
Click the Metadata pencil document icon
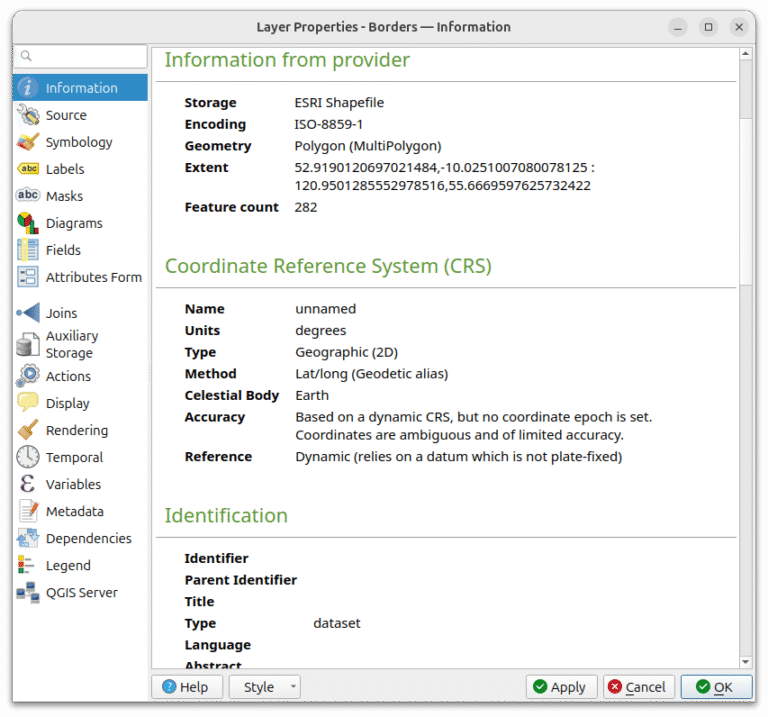pyautogui.click(x=28, y=511)
